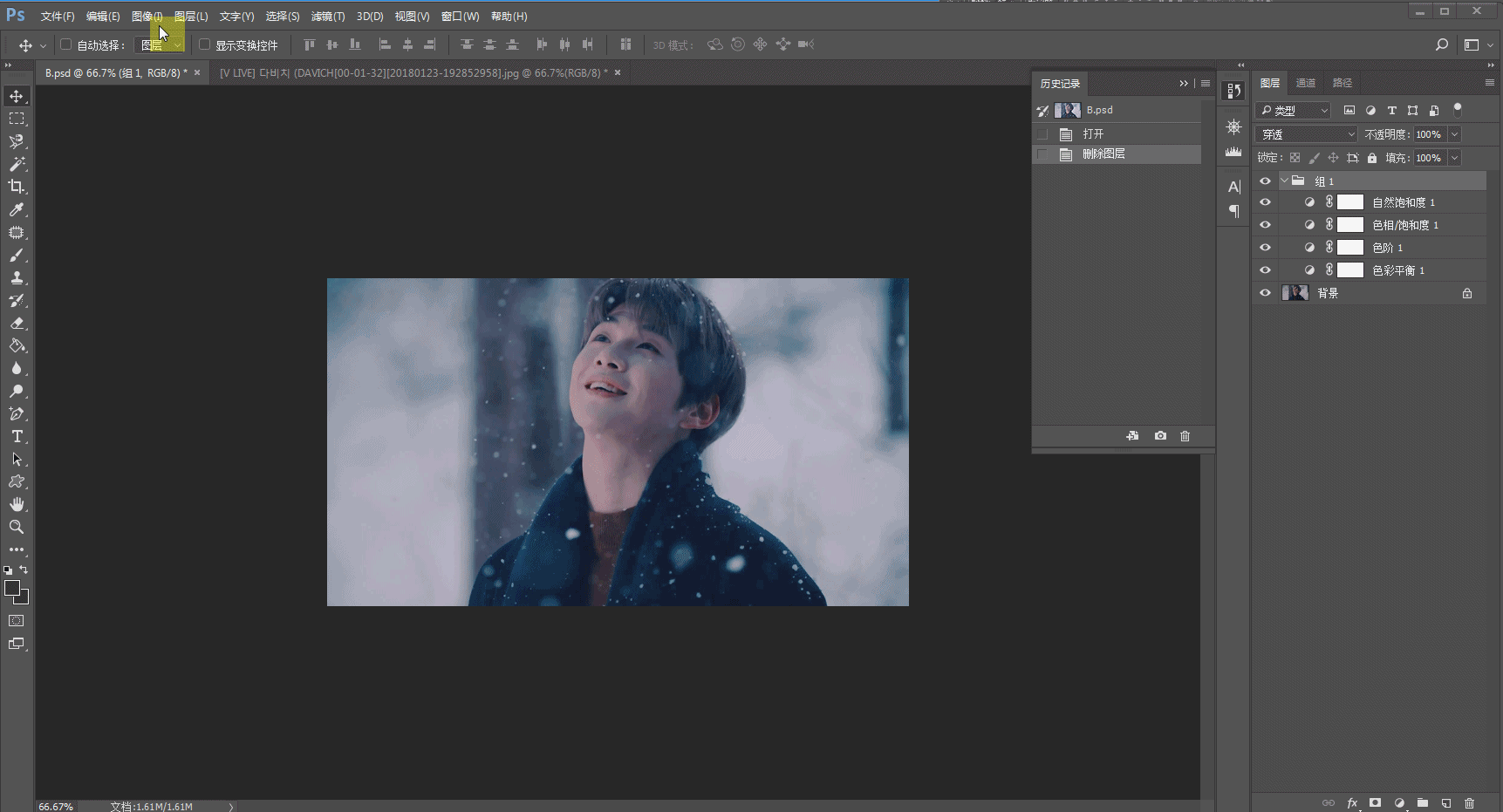Viewport: 1503px width, 812px height.
Task: Create a new layer from layers panel footer
Action: tap(1446, 802)
